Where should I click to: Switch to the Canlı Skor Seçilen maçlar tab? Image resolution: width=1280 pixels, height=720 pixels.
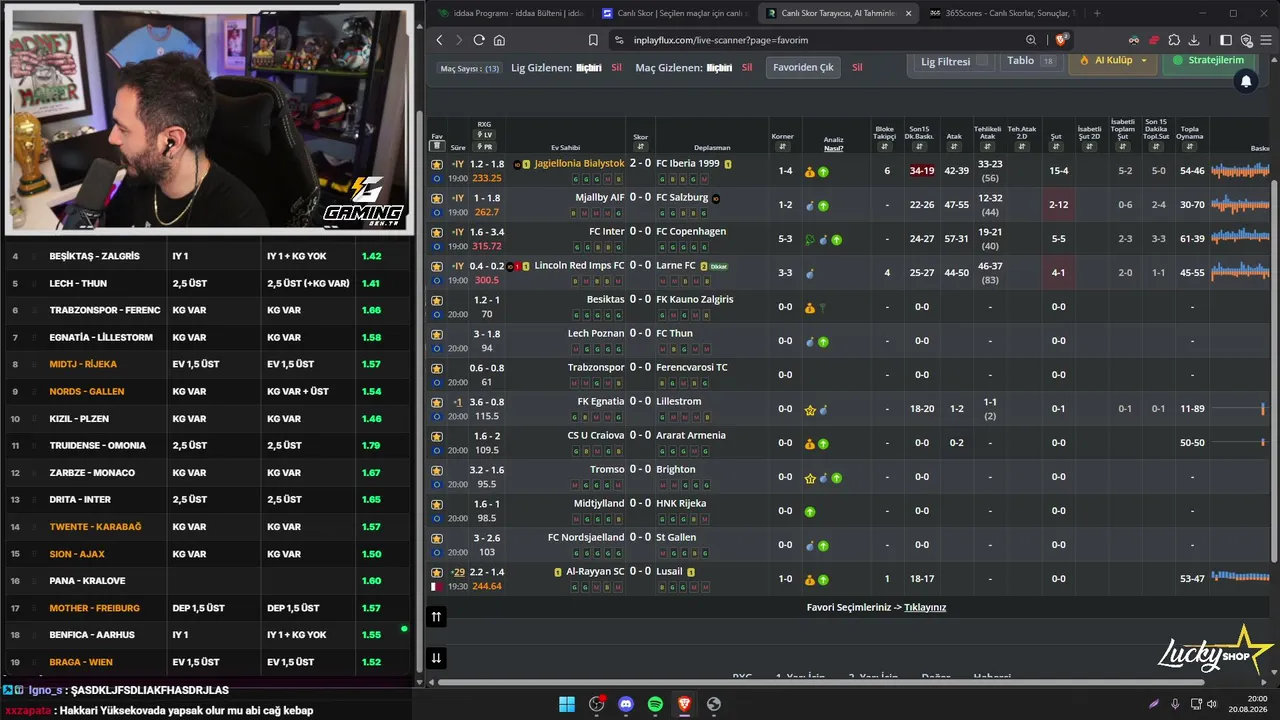pyautogui.click(x=673, y=13)
